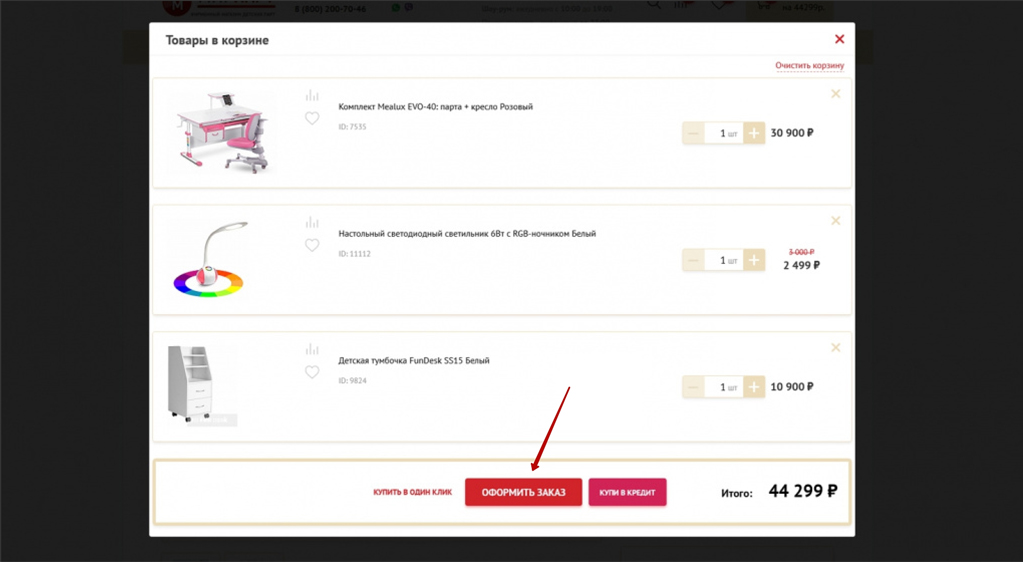1023x562 pixels.
Task: Favorite the FunDesk SS15 cabinet
Action: [312, 373]
